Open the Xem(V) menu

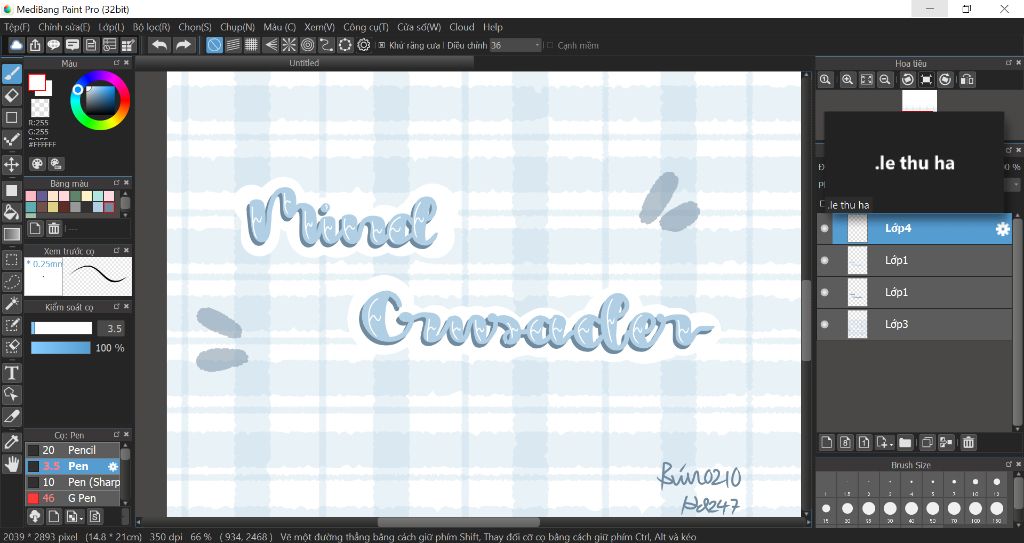pos(319,27)
